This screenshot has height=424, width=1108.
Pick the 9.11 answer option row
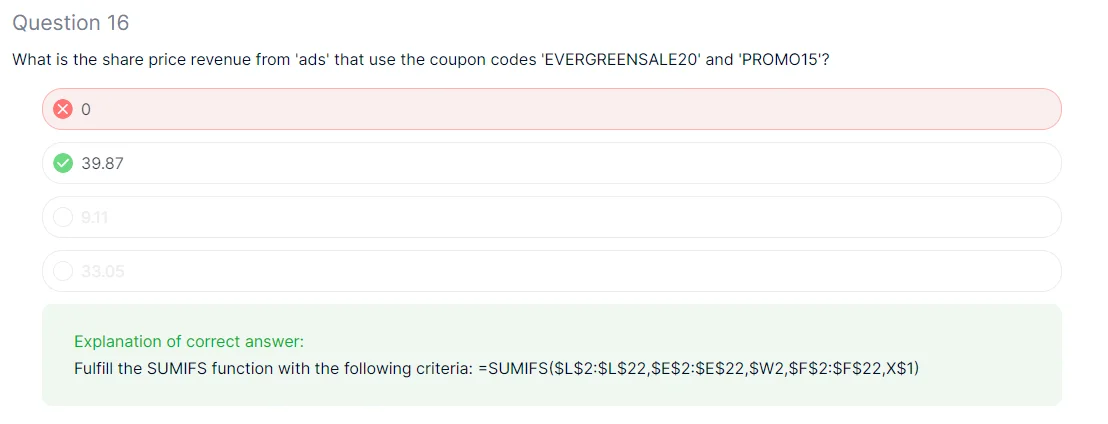(x=550, y=217)
